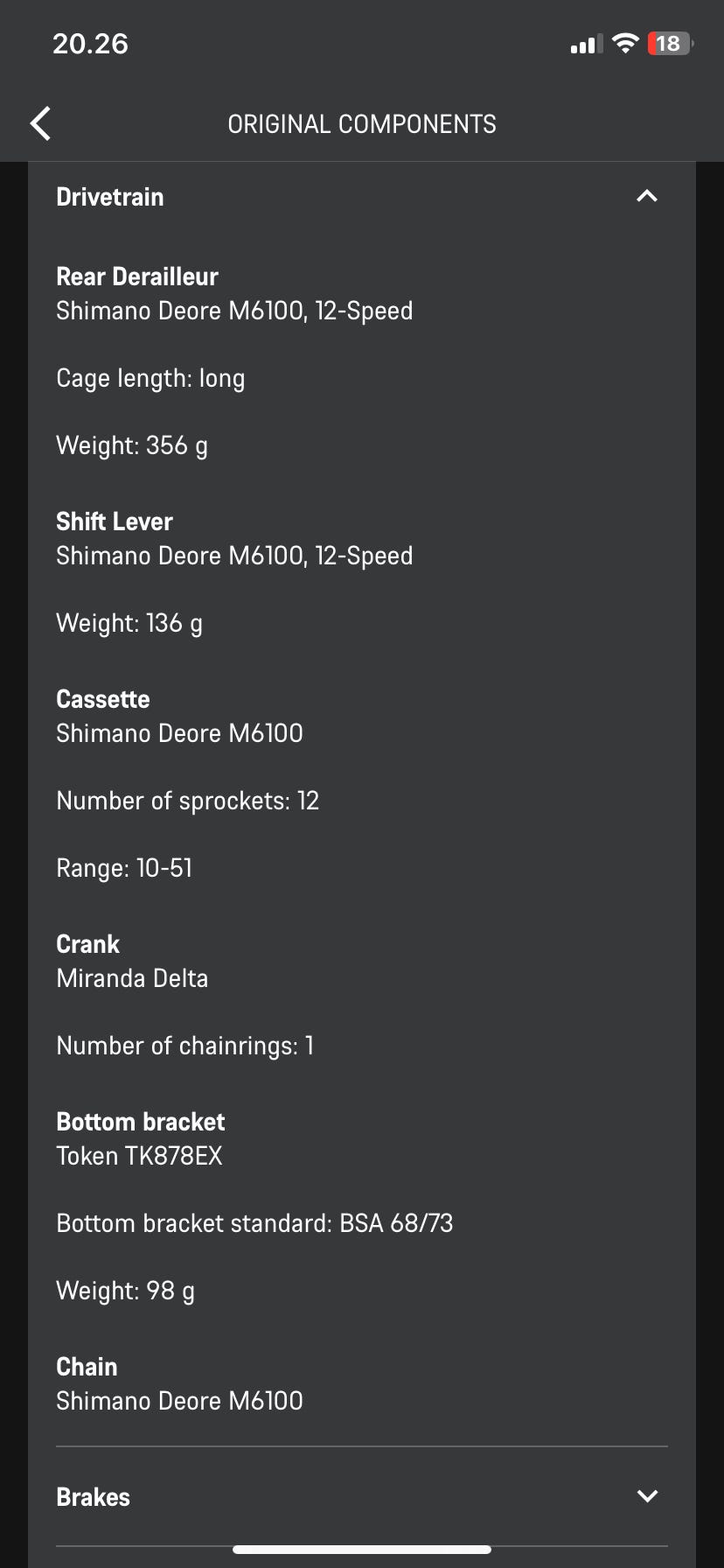Tap the Chain component heading
This screenshot has height=1568, width=724.
(x=87, y=1367)
